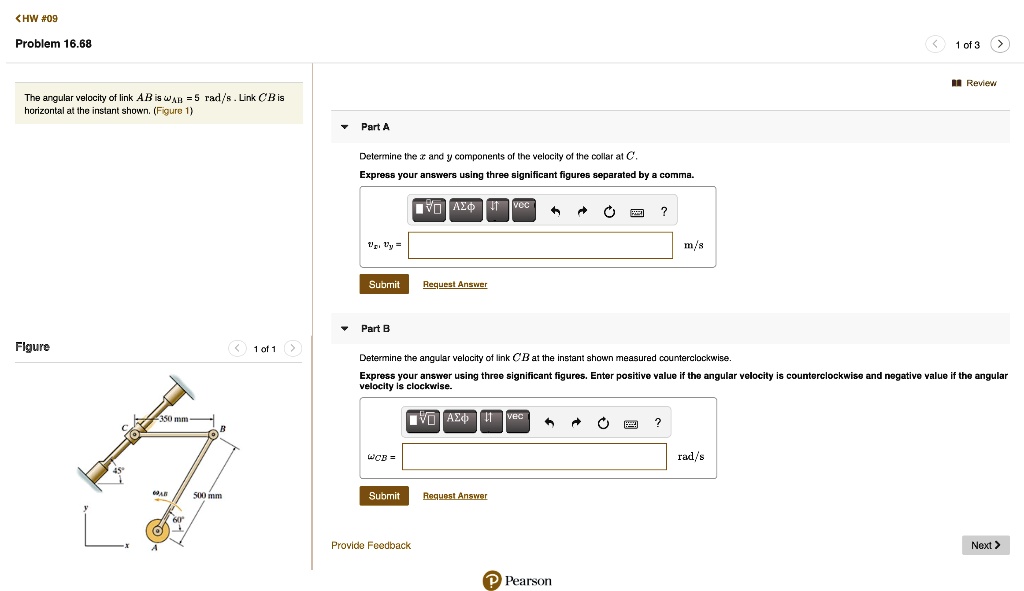Redo entry in Part B toolbar
The image size is (1024, 591).
pos(576,422)
